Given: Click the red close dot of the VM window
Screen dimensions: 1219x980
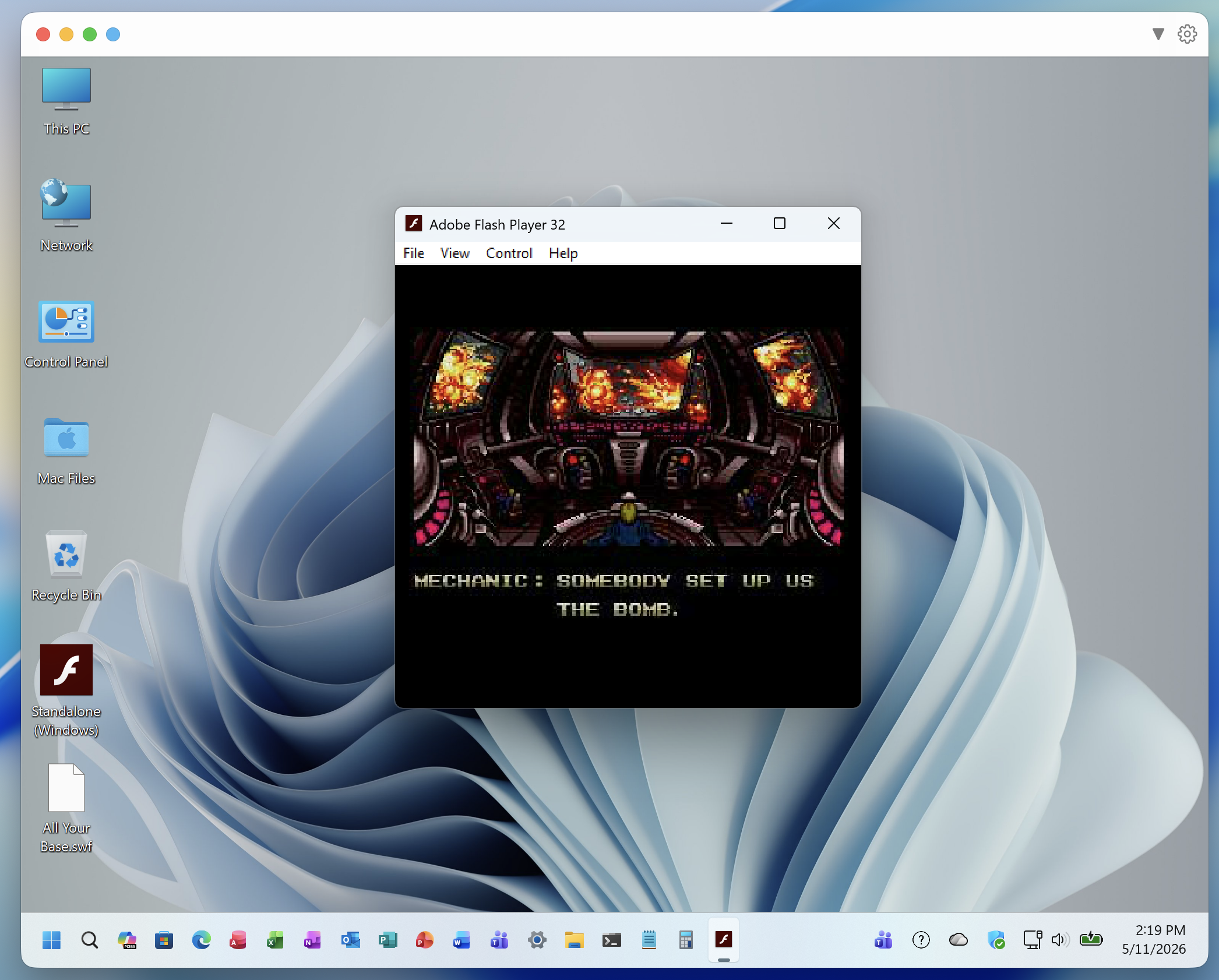Looking at the screenshot, I should tap(43, 34).
